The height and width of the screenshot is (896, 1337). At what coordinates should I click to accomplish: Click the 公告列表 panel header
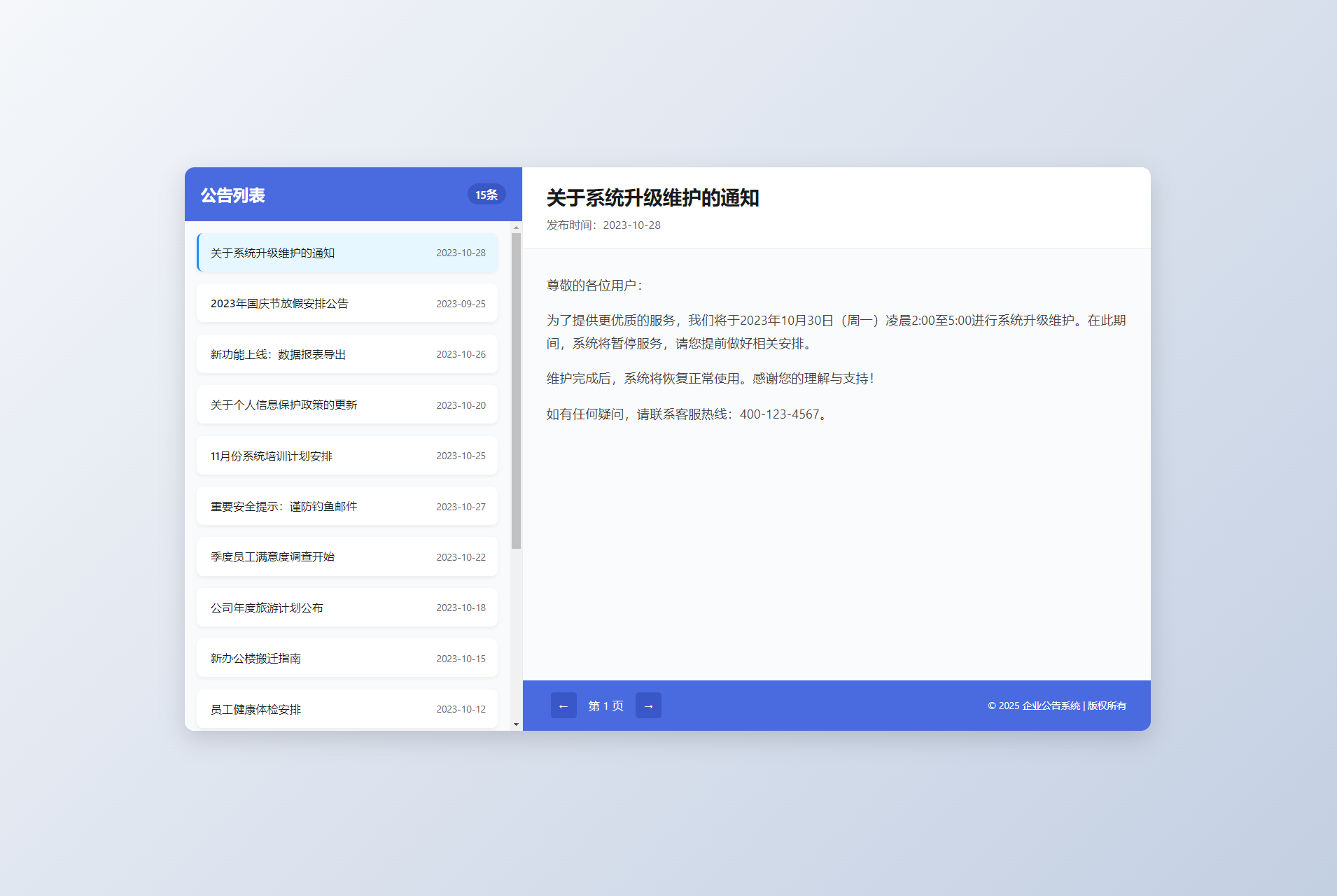pos(233,195)
